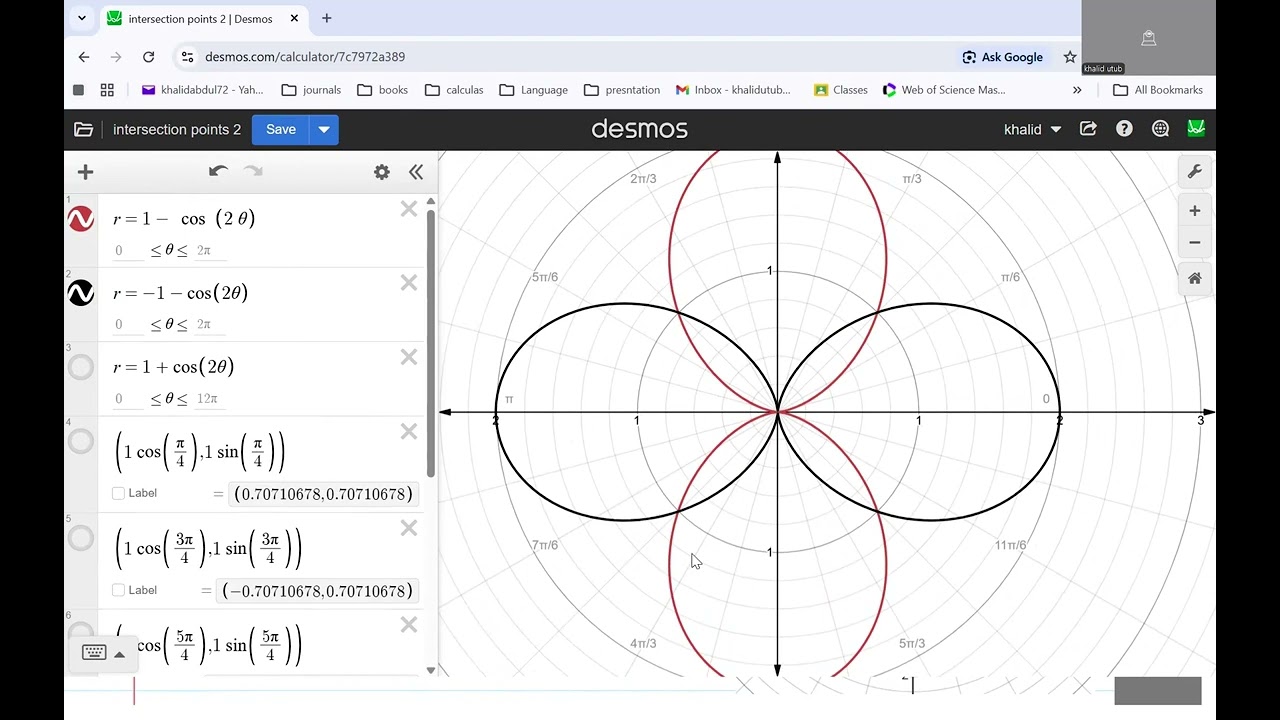Open the All Bookmarks folder
The height and width of the screenshot is (720, 1280).
1158,90
